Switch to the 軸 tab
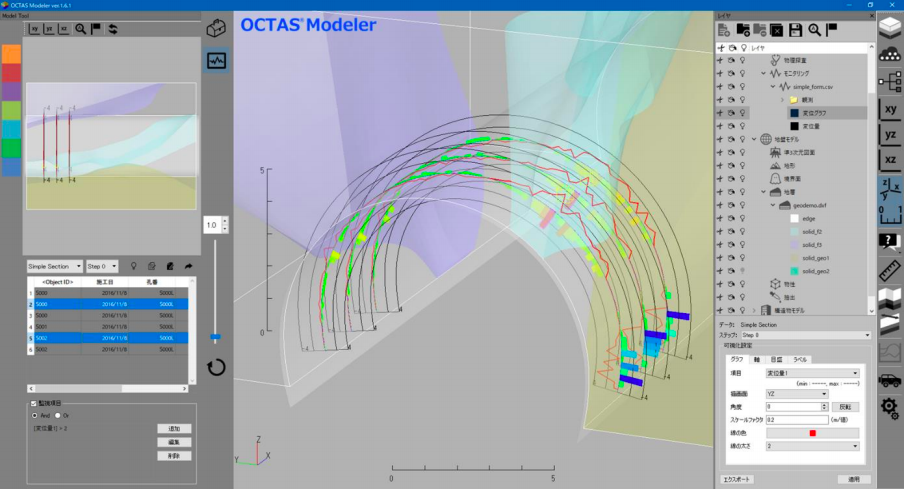 758,359
